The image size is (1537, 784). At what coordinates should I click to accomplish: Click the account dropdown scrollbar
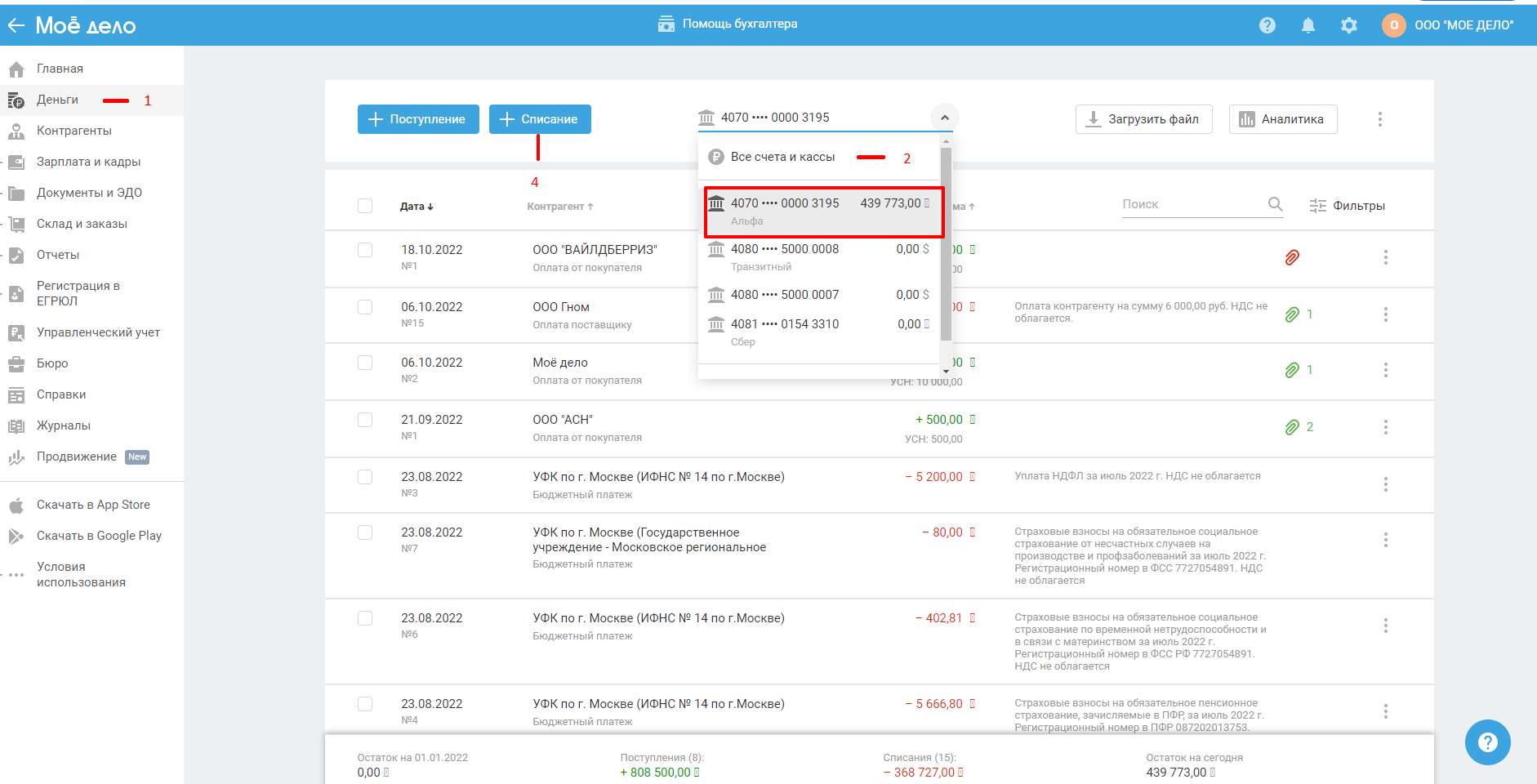tap(946, 243)
